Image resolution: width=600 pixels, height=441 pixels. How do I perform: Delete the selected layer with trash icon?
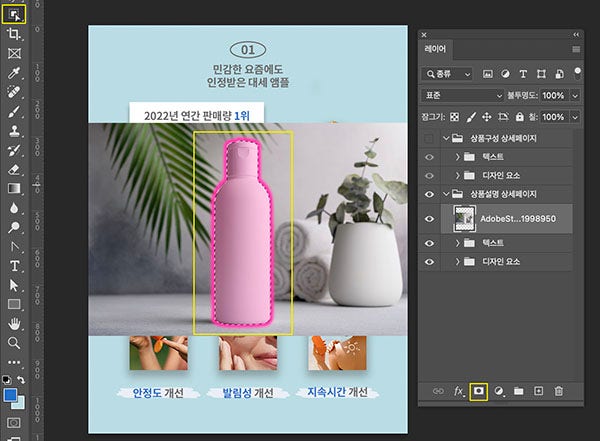(x=559, y=391)
